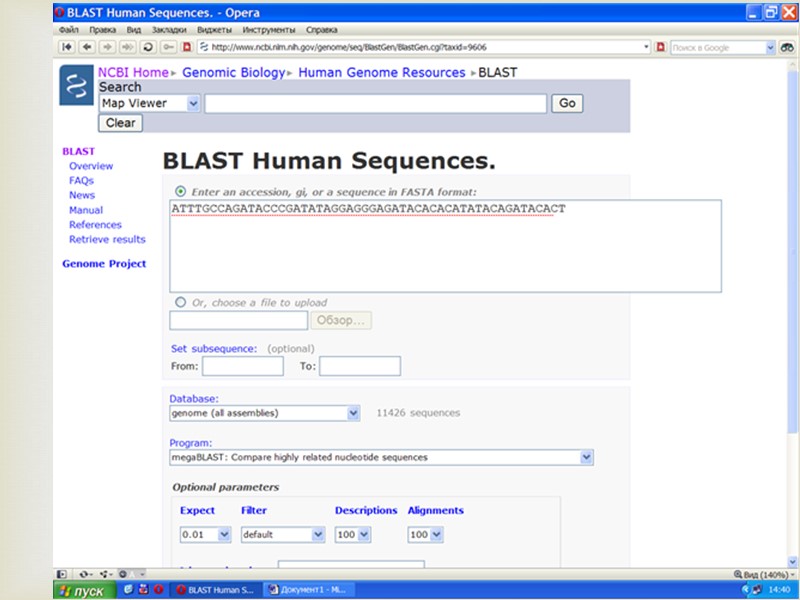800x600 pixels.
Task: Expand the Database genome (all assemblies) dropdown
Action: pyautogui.click(x=353, y=413)
